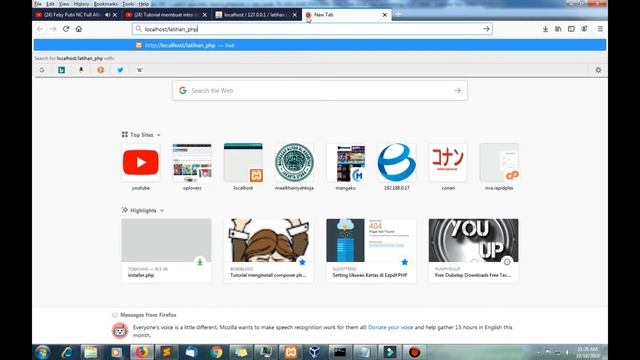Viewport: 640px width, 360px height.
Task: Click the arrow in the Search the Web box
Action: click(457, 91)
